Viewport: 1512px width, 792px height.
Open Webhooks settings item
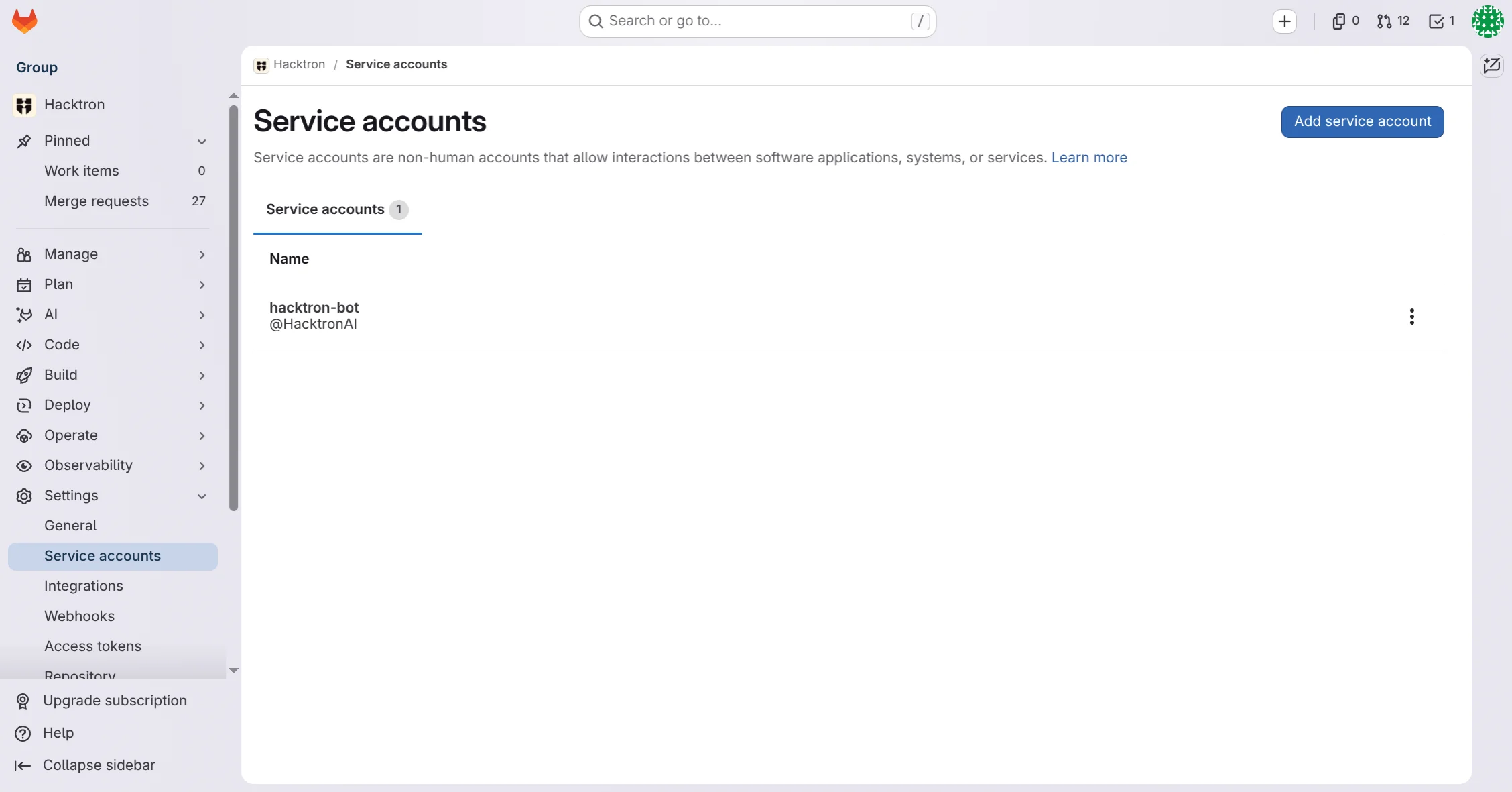[113, 616]
